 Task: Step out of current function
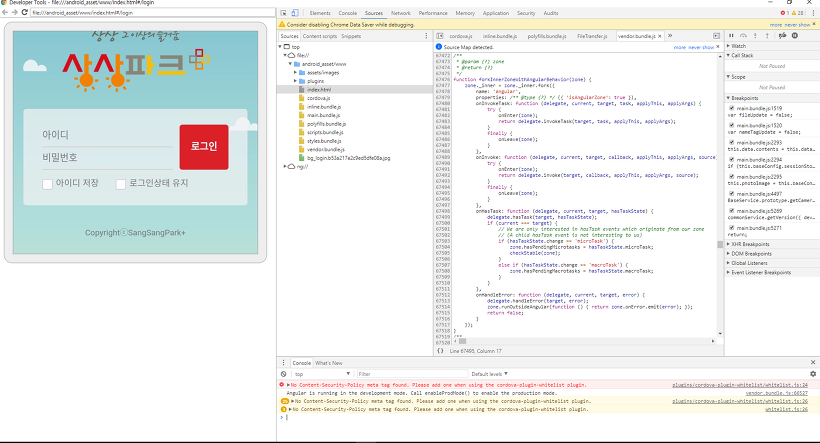[767, 36]
